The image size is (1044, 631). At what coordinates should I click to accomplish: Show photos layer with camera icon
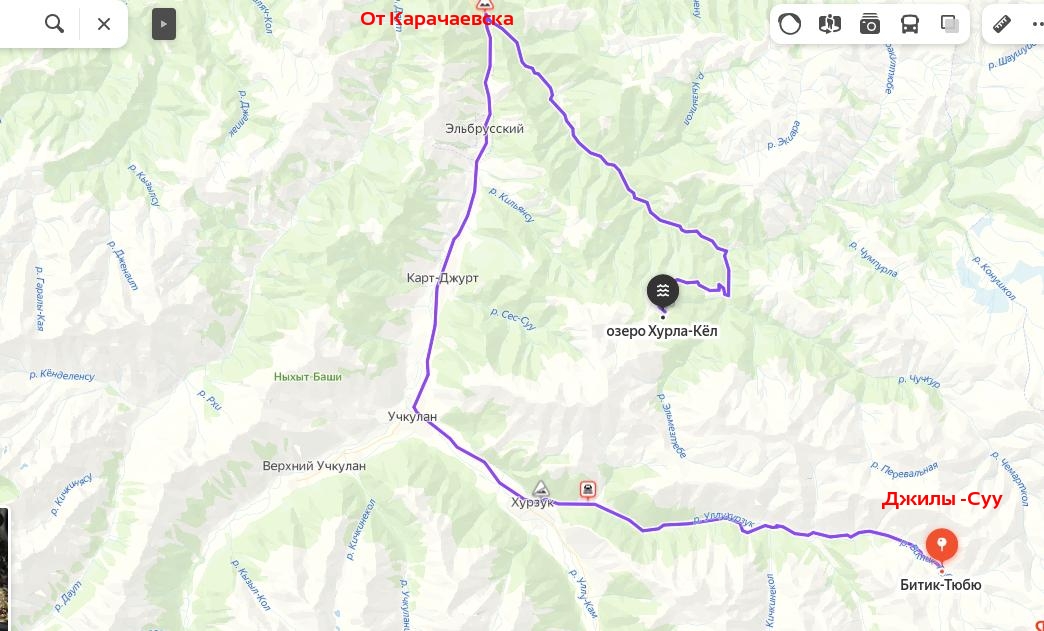870,25
